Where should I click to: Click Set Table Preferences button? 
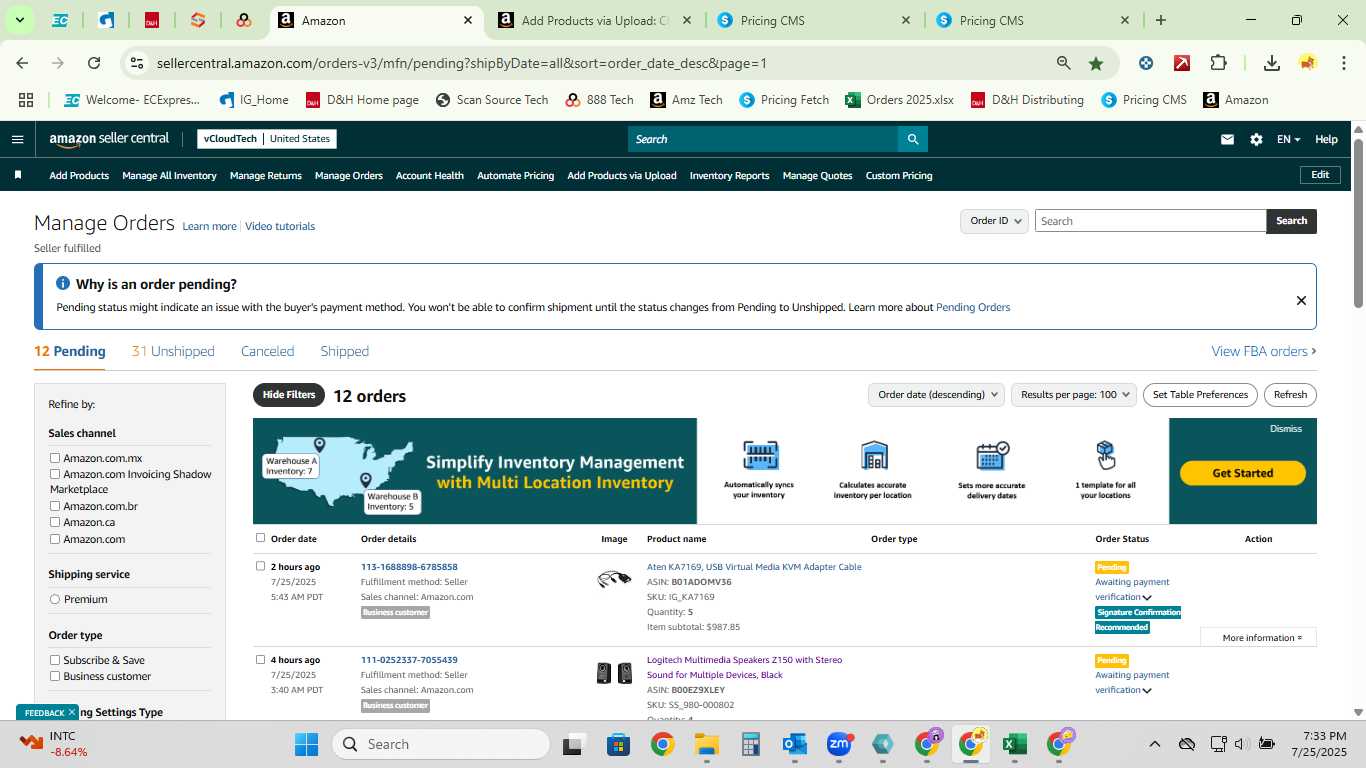(1200, 395)
